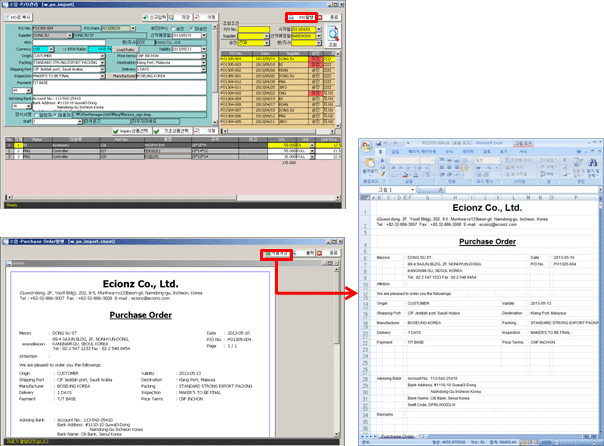The width and height of the screenshot is (604, 446).
Task: Open the Supplier DONG SU dropdown
Action: (x=69, y=35)
